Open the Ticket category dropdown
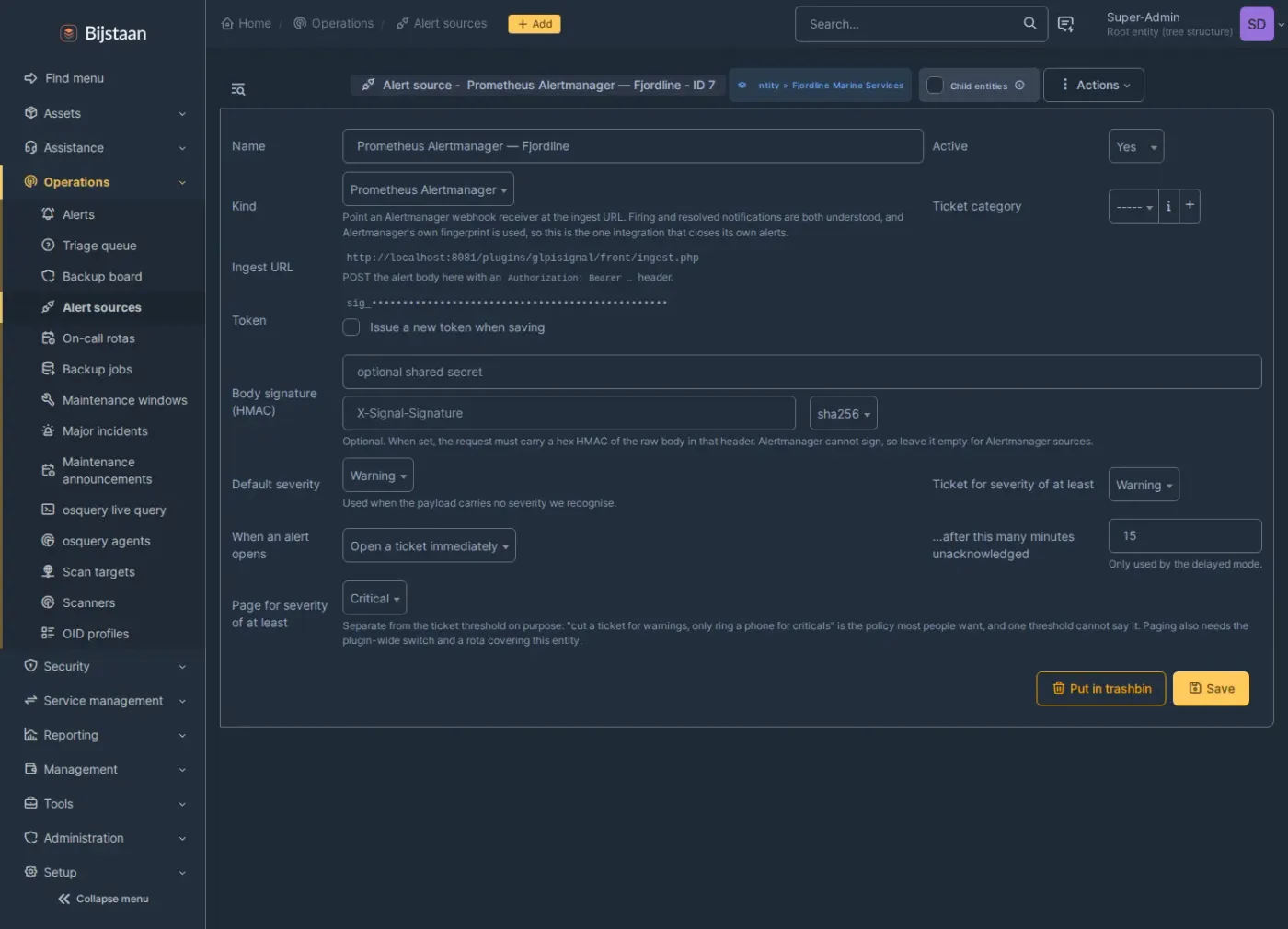The width and height of the screenshot is (1288, 929). [1133, 206]
